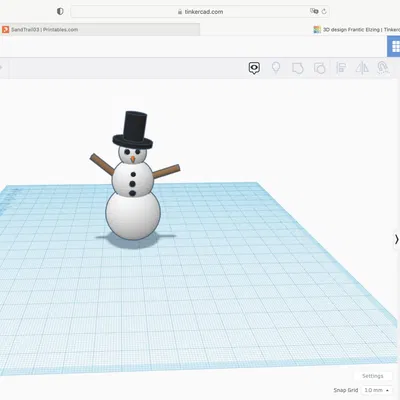Select the snowman's right stick arm
Viewport: 400px width, 400px height.
[x=166, y=171]
